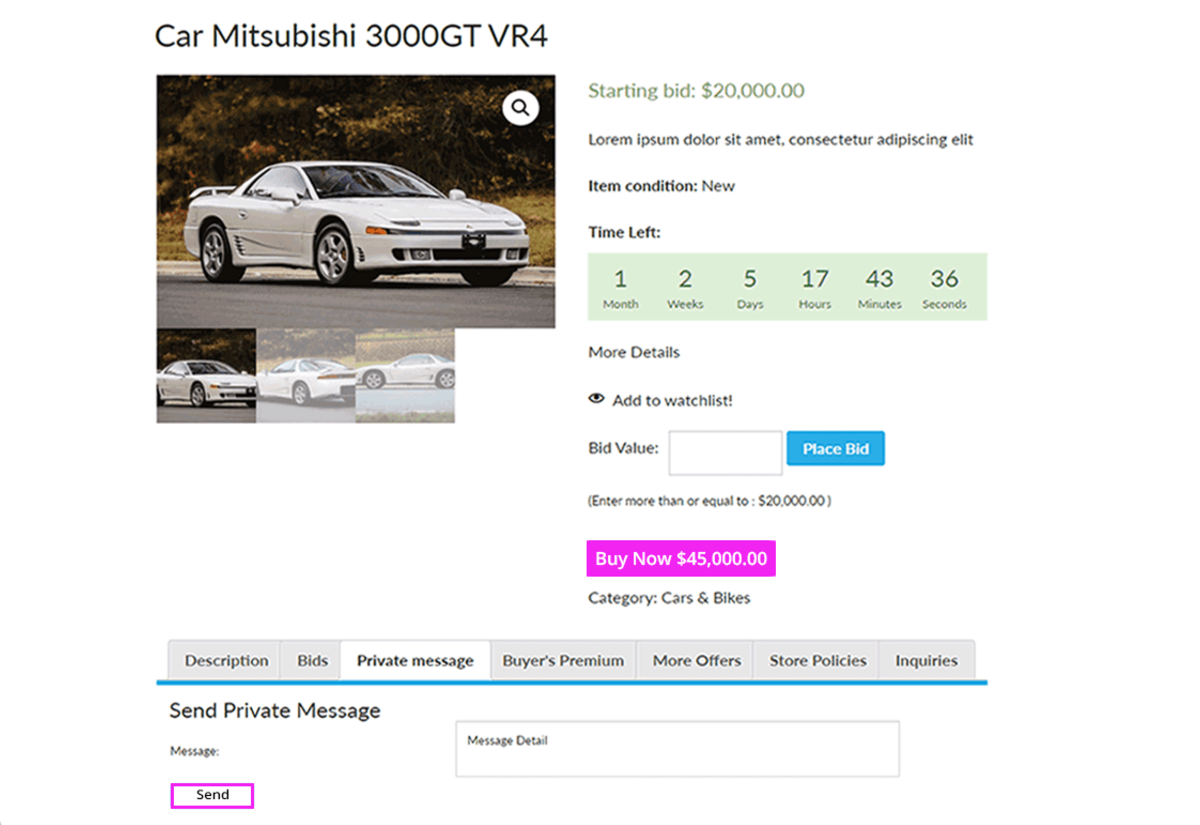Click the Car Mitsubishi 3000GT VR4 title

tap(351, 36)
